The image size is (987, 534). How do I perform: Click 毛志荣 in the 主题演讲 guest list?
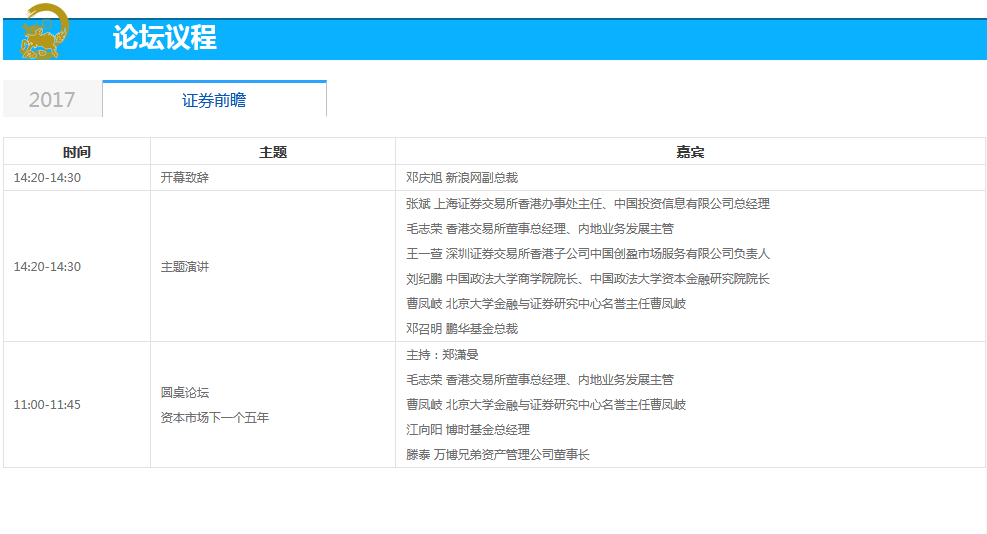point(540,229)
